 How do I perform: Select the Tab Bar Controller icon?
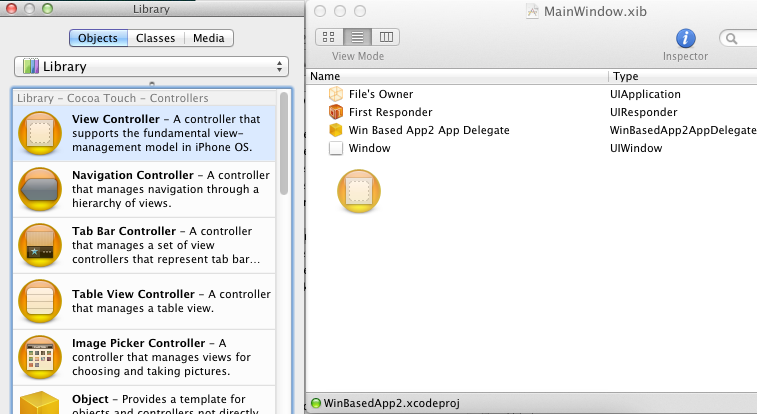40,245
